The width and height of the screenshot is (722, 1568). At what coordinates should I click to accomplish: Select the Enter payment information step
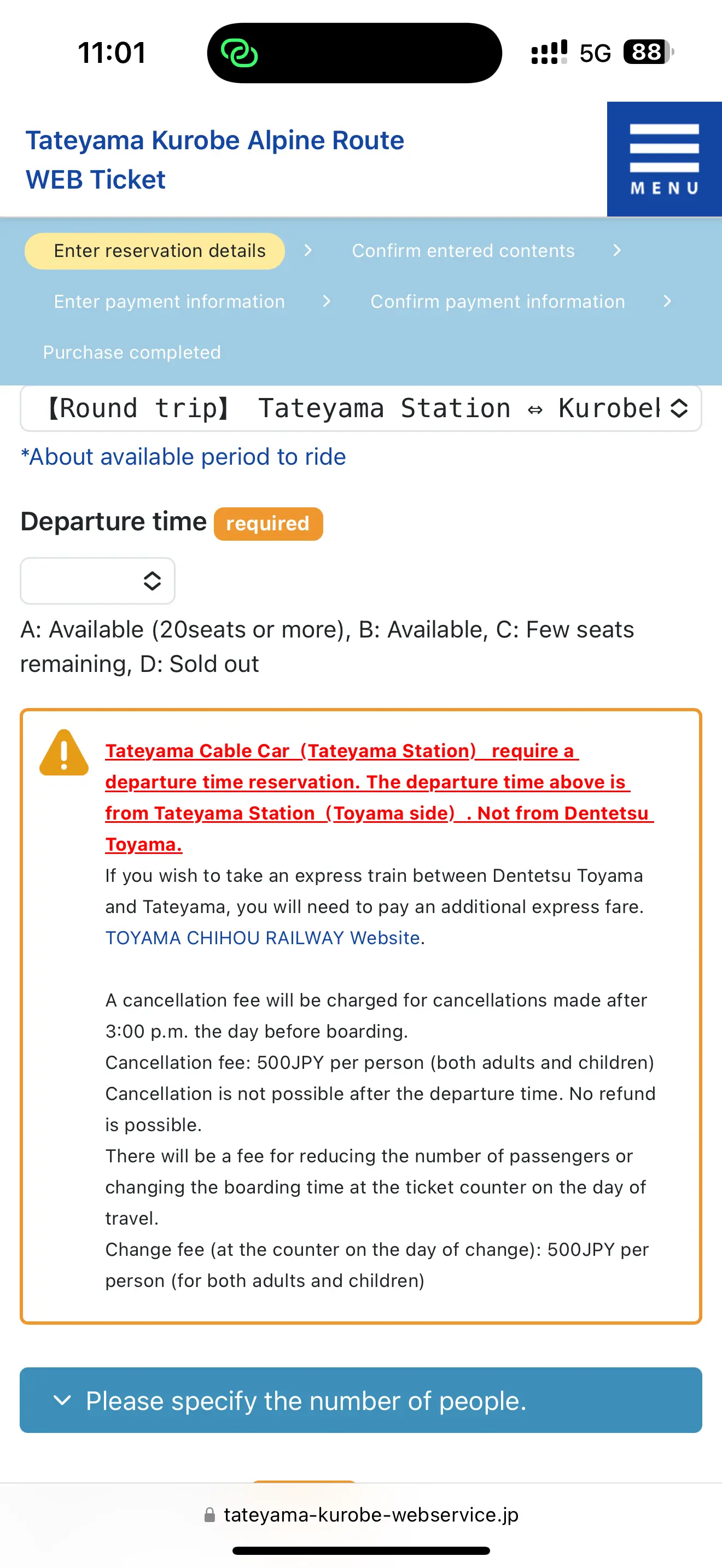click(x=169, y=301)
